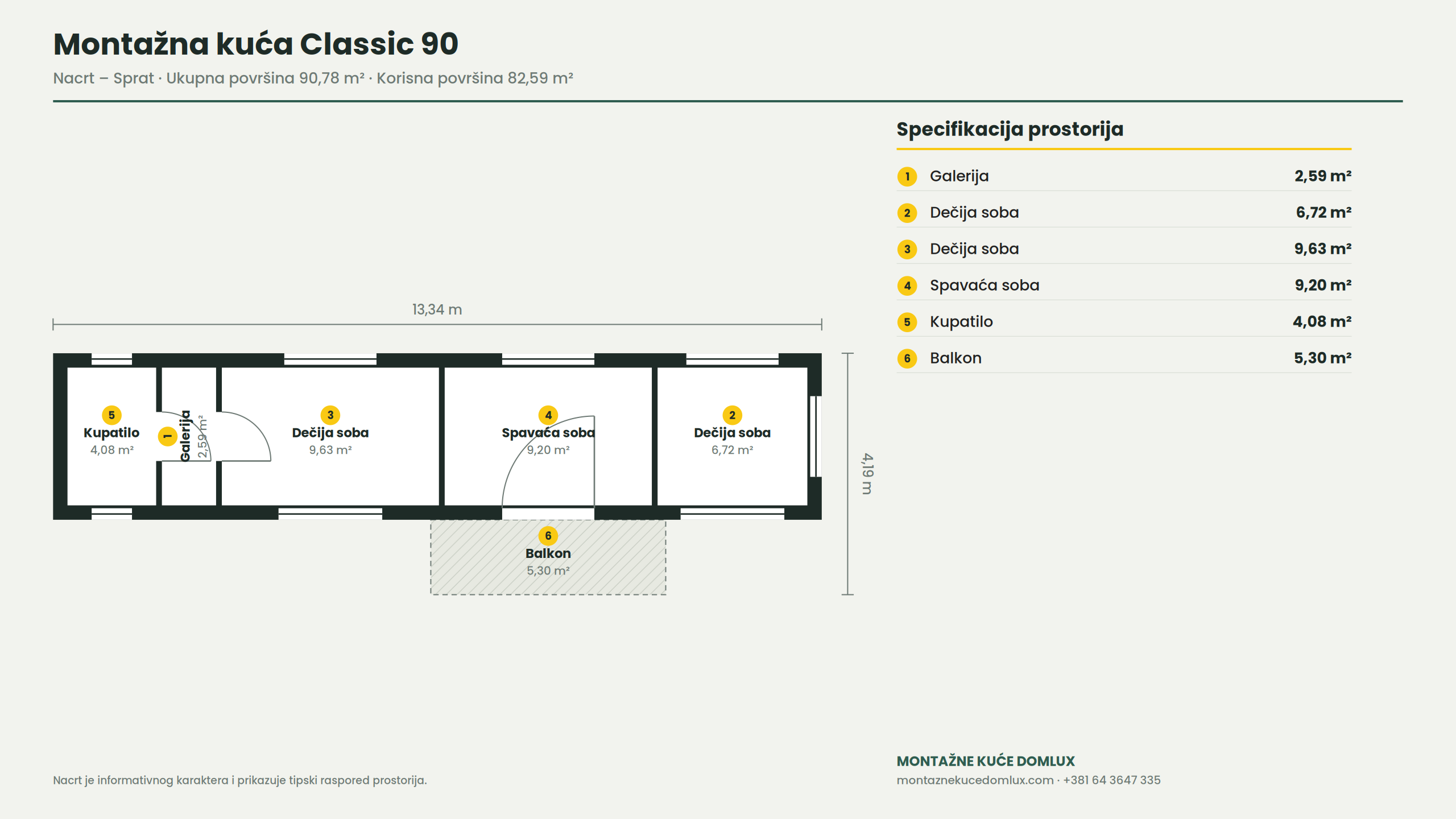This screenshot has height=819, width=1456.
Task: Open the montaznekucedomlux.com website link
Action: pos(975,780)
